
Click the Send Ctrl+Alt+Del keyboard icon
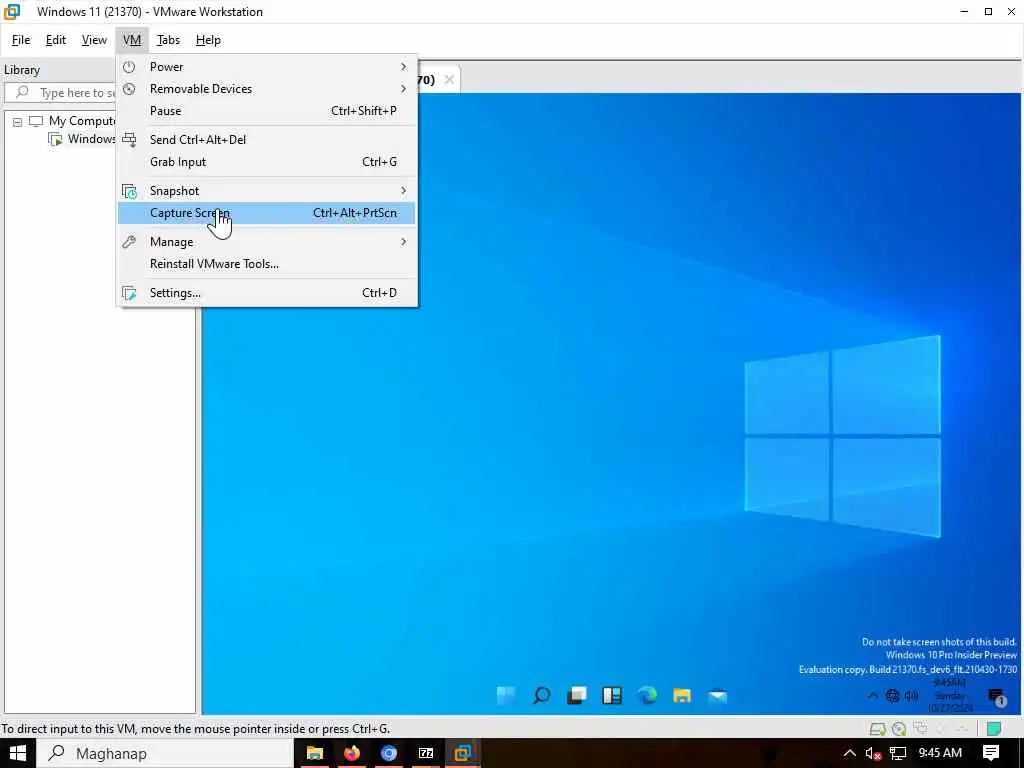(129, 140)
